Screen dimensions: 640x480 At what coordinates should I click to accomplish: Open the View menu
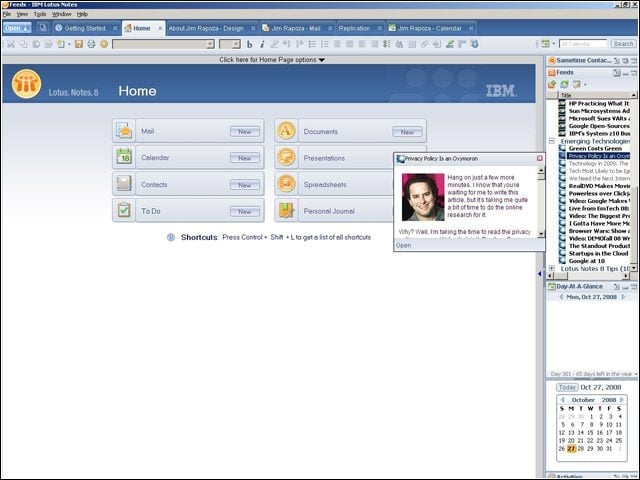(x=22, y=14)
